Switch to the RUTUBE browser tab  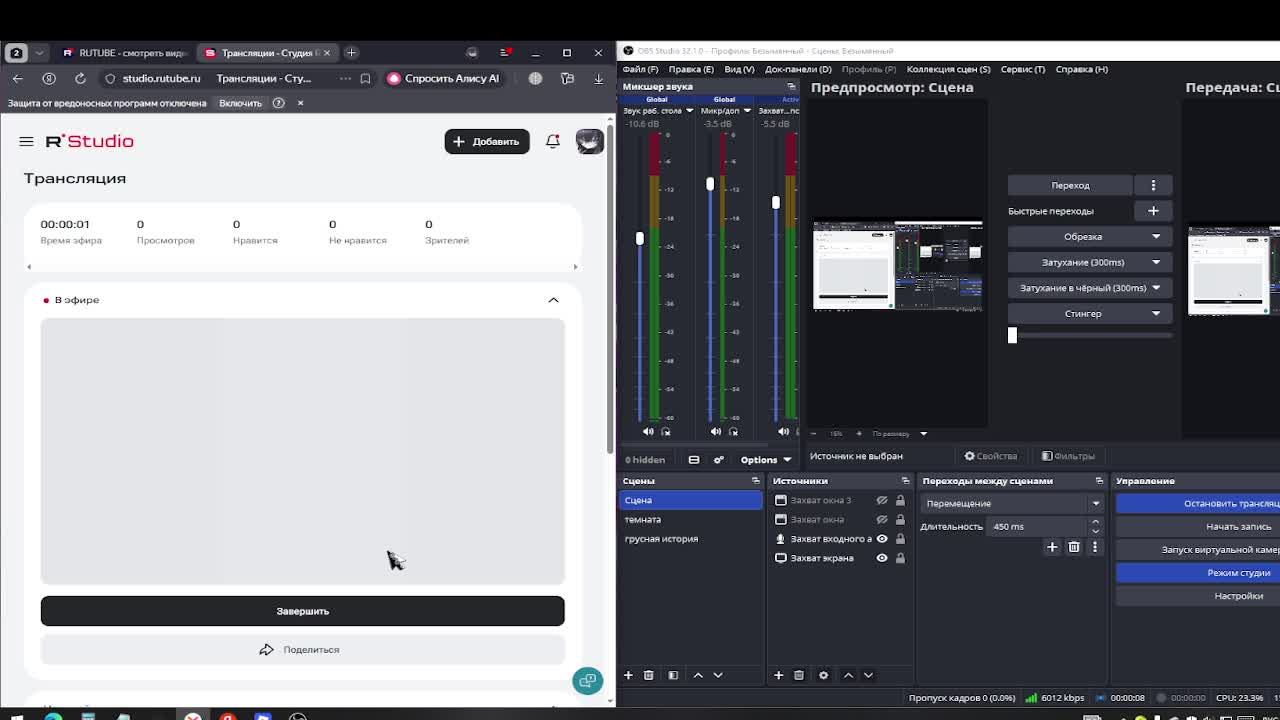point(124,53)
